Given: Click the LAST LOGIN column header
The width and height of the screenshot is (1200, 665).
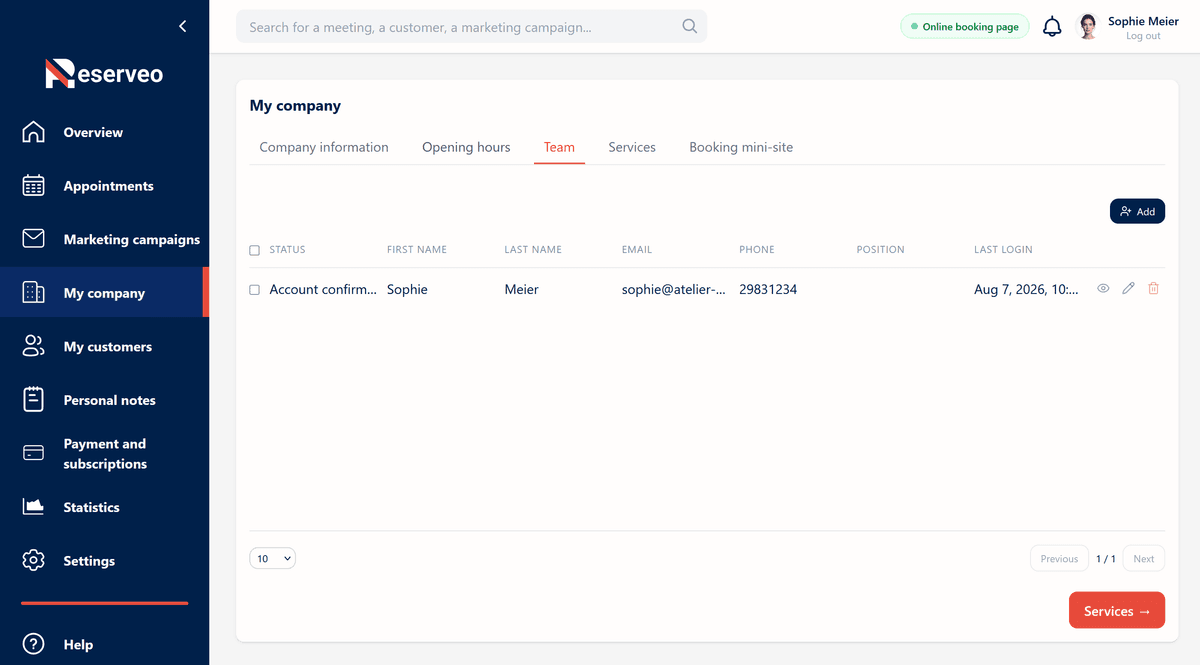Looking at the screenshot, I should [x=1003, y=250].
